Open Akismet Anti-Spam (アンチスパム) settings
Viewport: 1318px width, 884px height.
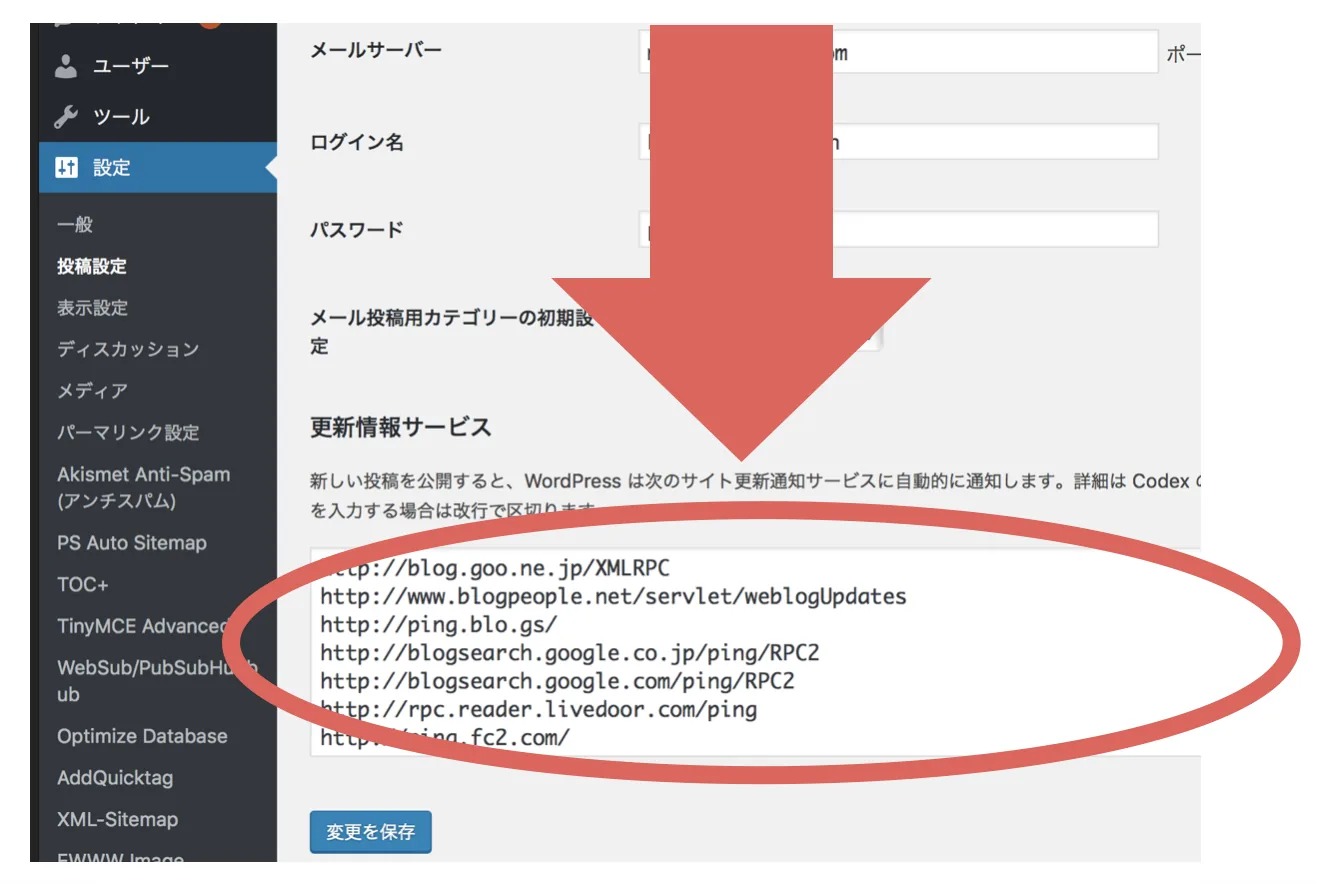[x=143, y=487]
